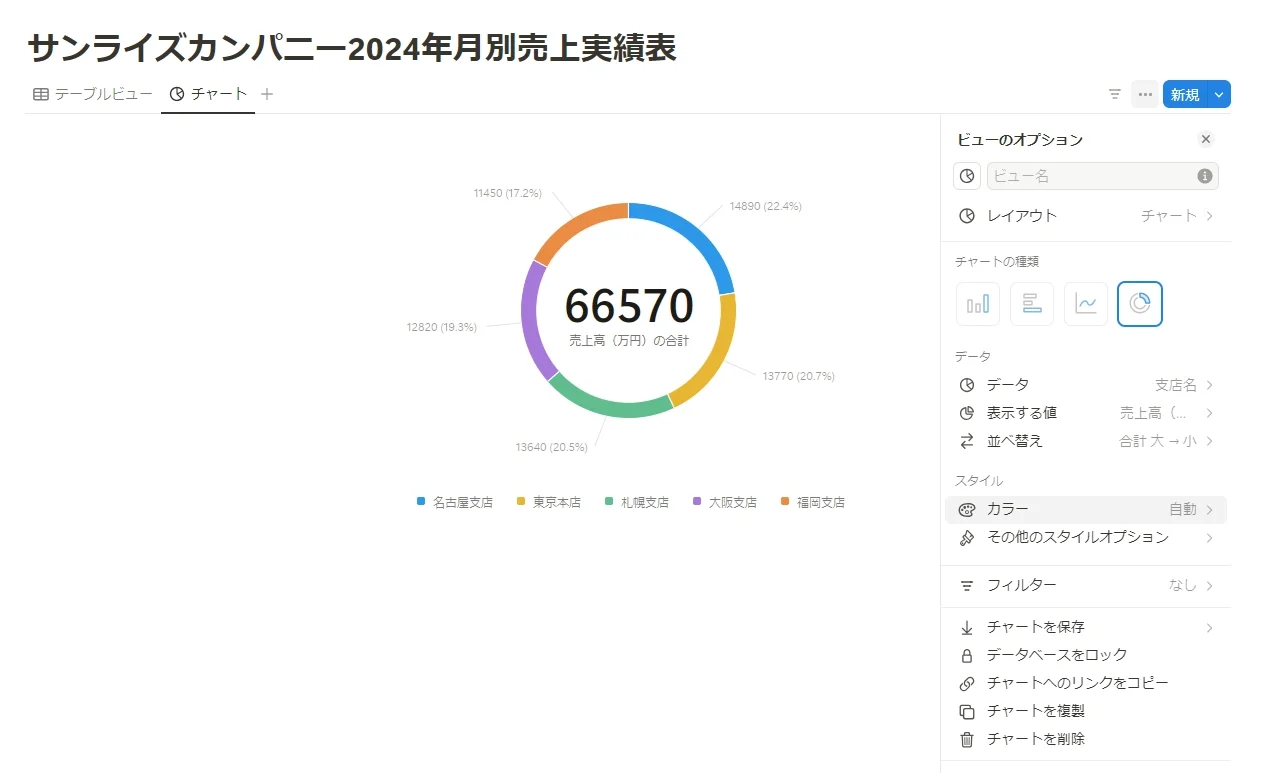Change the view icon beside the name field
This screenshot has height=773, width=1285.
(x=967, y=176)
